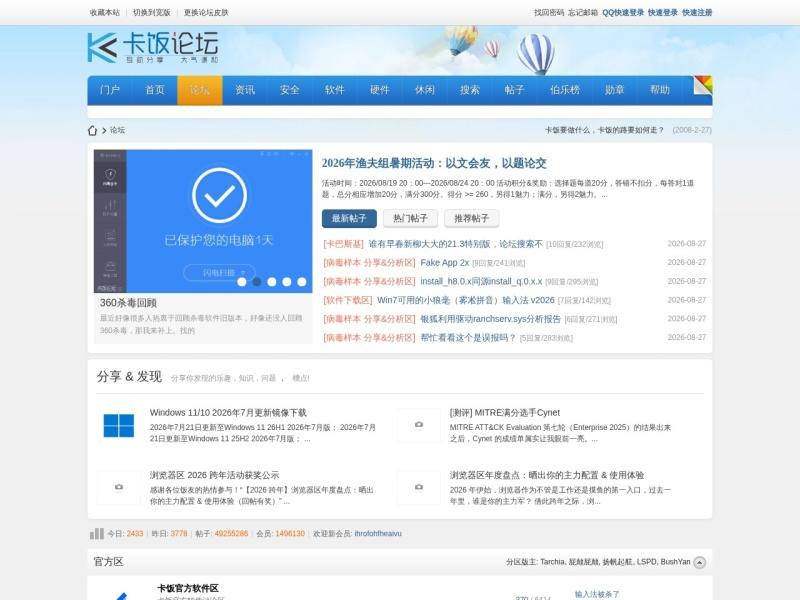Switch to the 热门帖子 tab
The width and height of the screenshot is (800, 600).
click(x=410, y=218)
